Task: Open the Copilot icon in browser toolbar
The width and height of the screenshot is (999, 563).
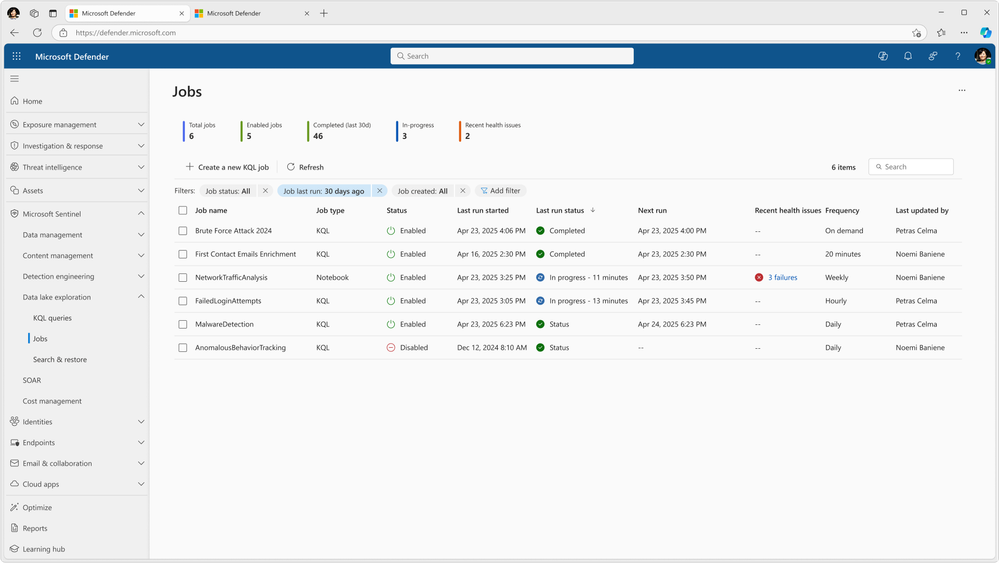Action: pyautogui.click(x=986, y=32)
